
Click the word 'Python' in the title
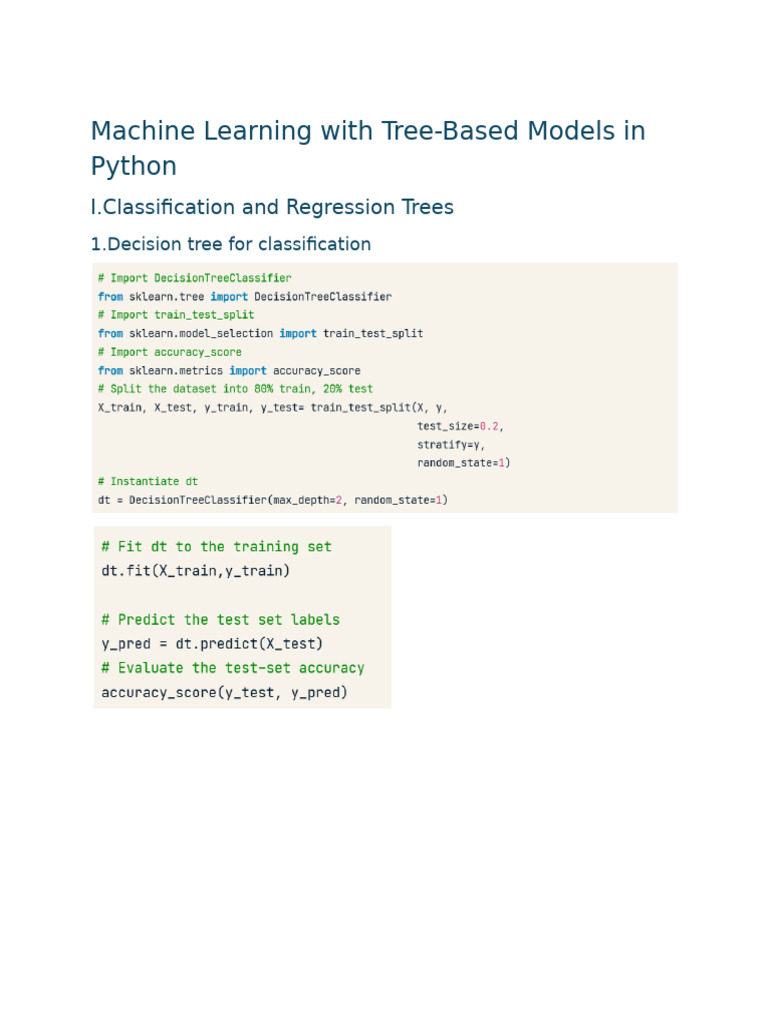134,167
